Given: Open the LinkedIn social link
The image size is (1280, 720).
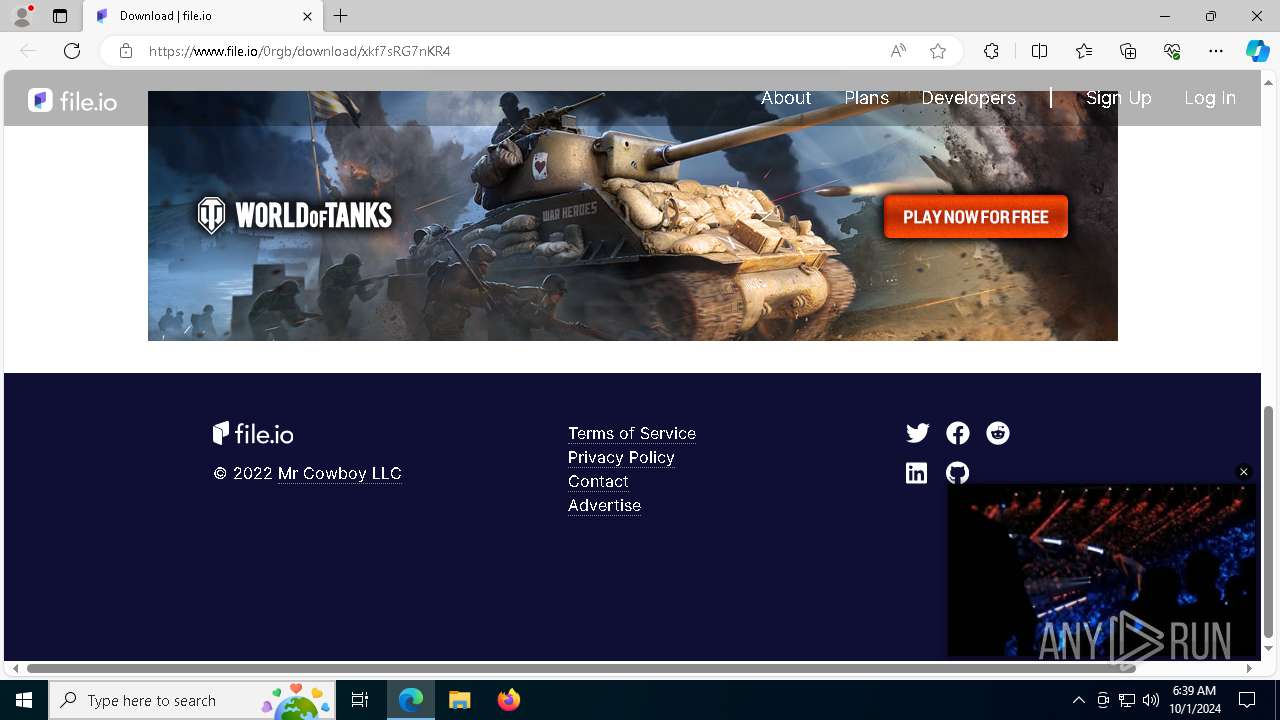Looking at the screenshot, I should [916, 473].
